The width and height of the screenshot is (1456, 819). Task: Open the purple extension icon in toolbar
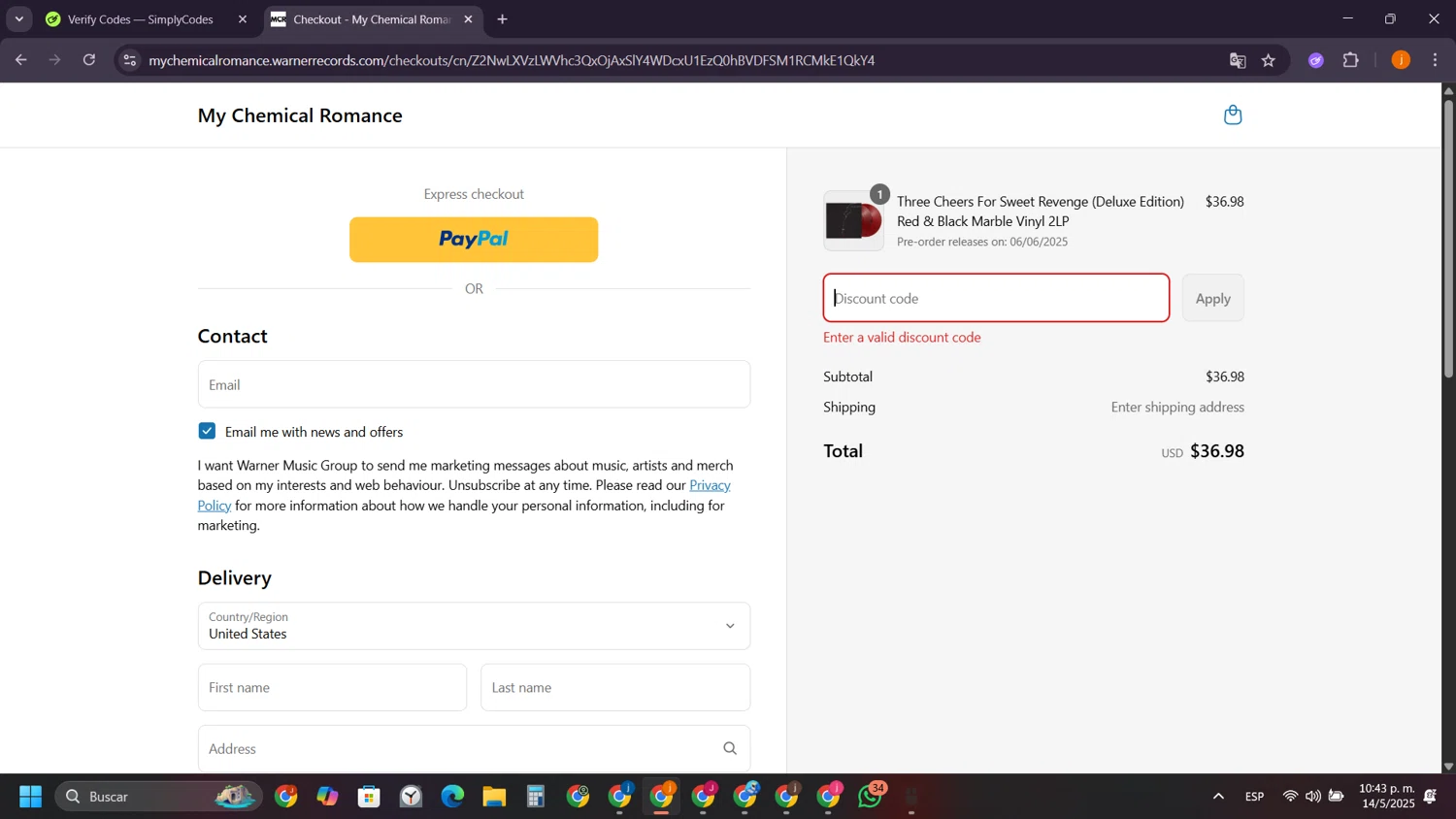click(1316, 60)
